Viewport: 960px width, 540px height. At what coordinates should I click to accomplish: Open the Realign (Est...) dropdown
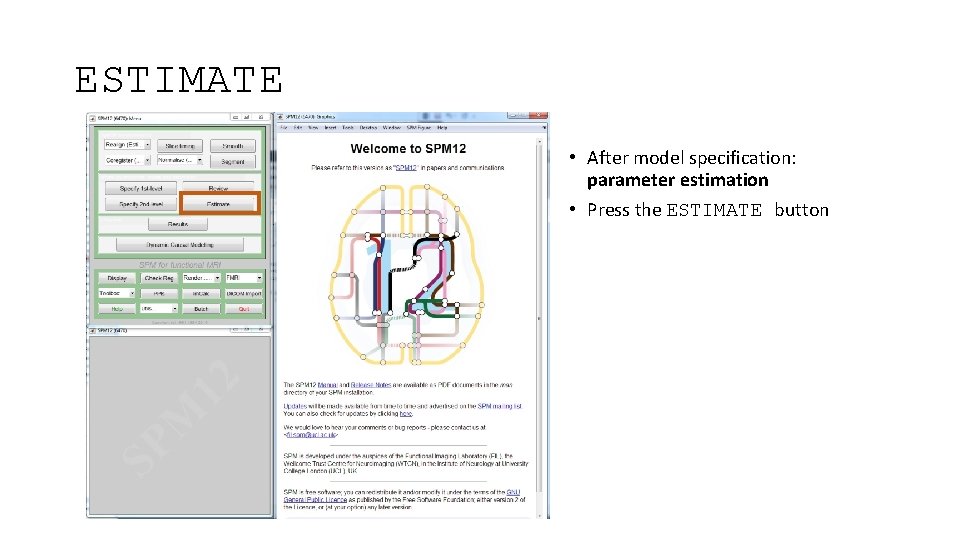(127, 145)
